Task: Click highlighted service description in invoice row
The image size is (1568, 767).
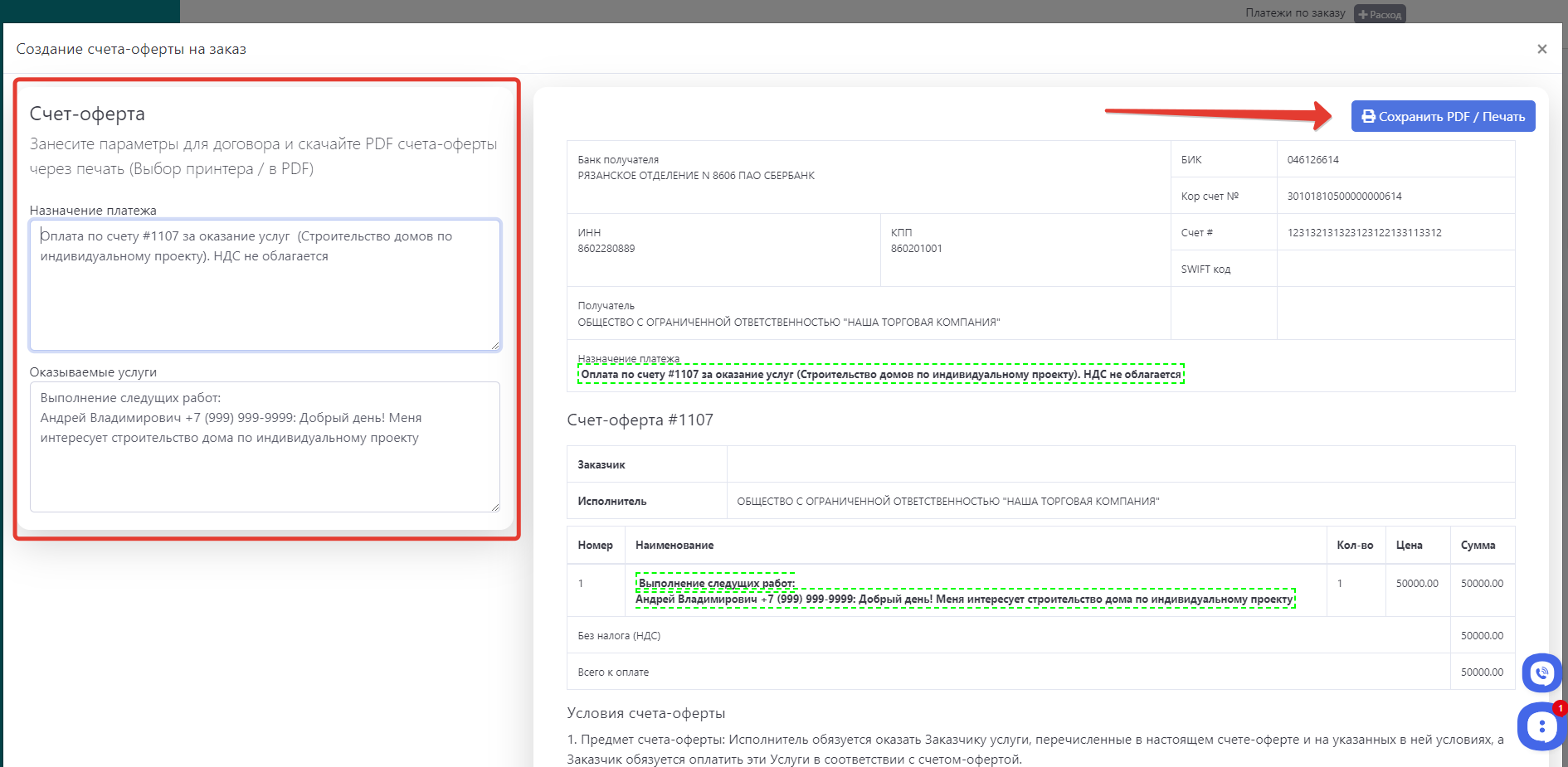Action: (964, 599)
